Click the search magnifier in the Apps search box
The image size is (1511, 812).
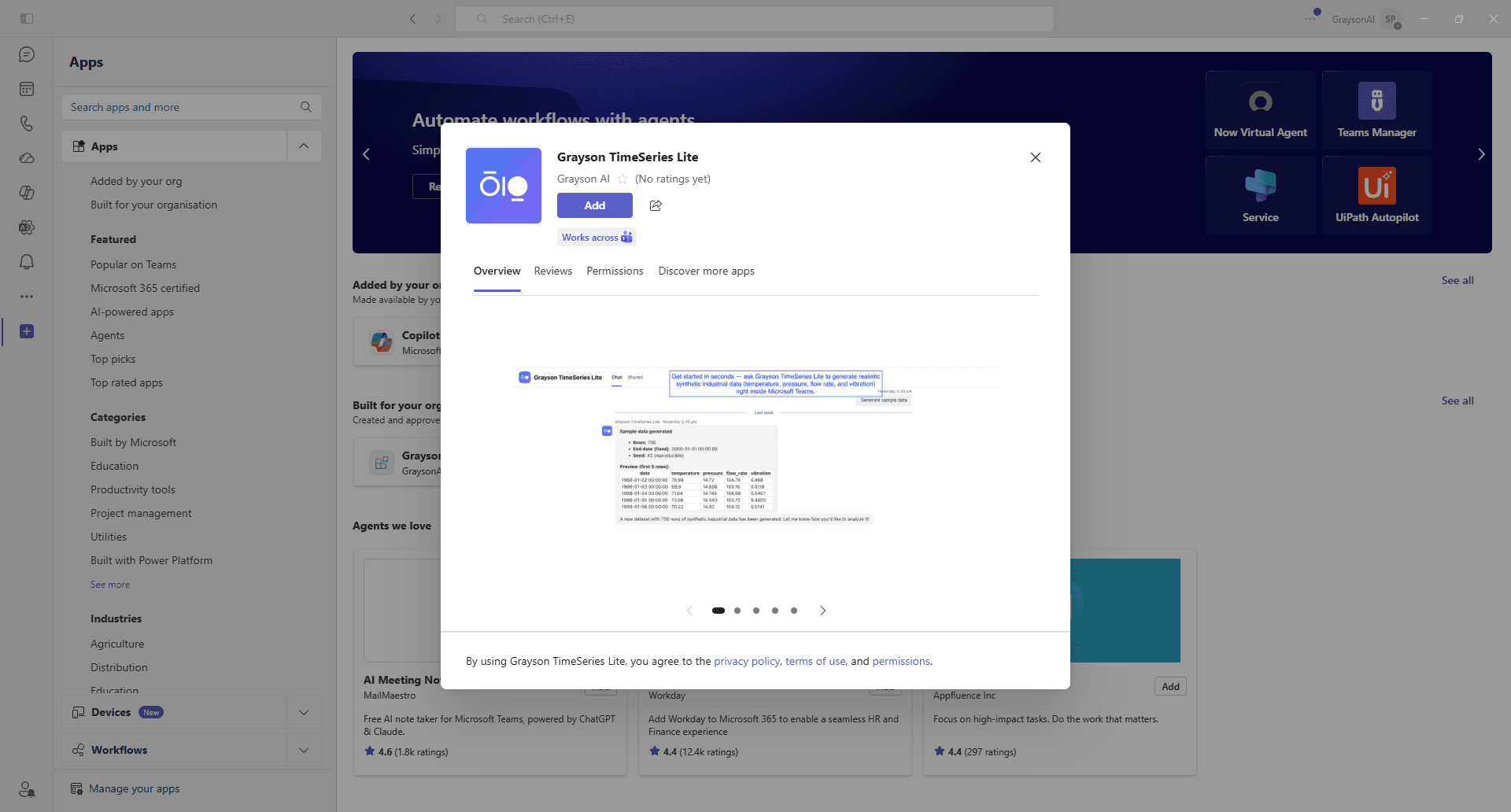tap(306, 107)
